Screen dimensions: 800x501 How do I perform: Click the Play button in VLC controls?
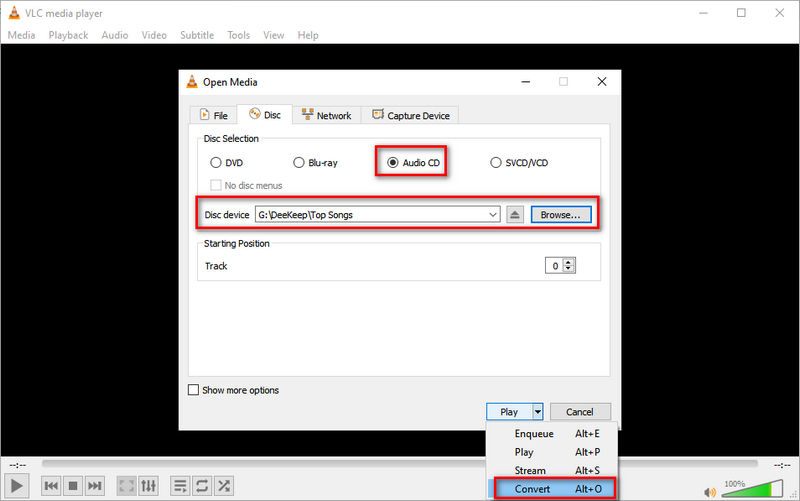pyautogui.click(x=16, y=486)
